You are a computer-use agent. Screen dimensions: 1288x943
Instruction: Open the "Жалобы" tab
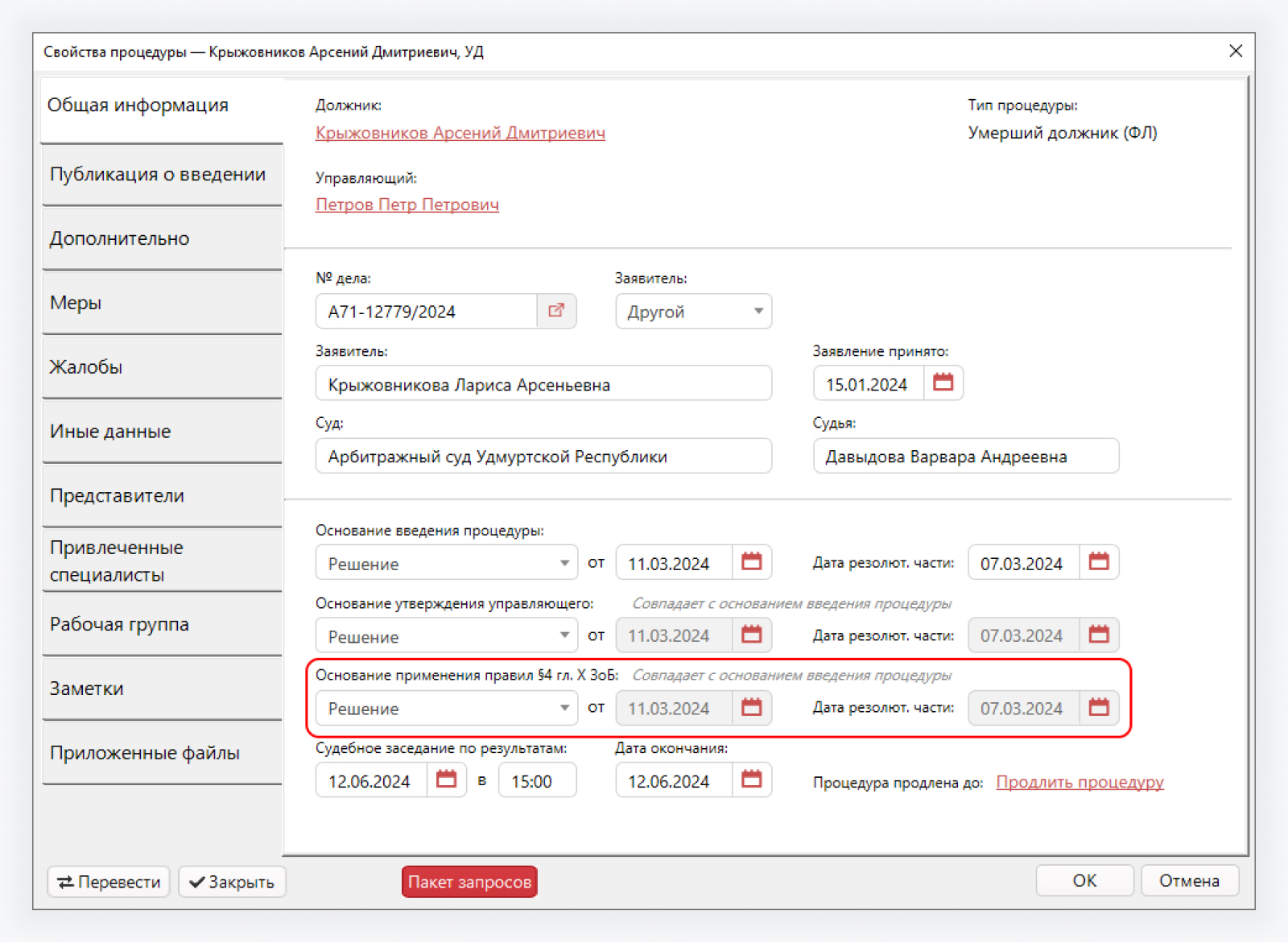(162, 367)
